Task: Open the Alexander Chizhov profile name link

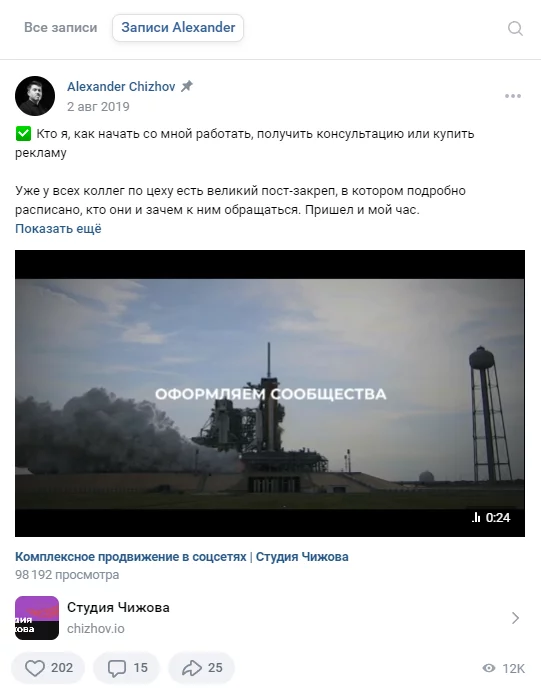Action: pos(121,86)
